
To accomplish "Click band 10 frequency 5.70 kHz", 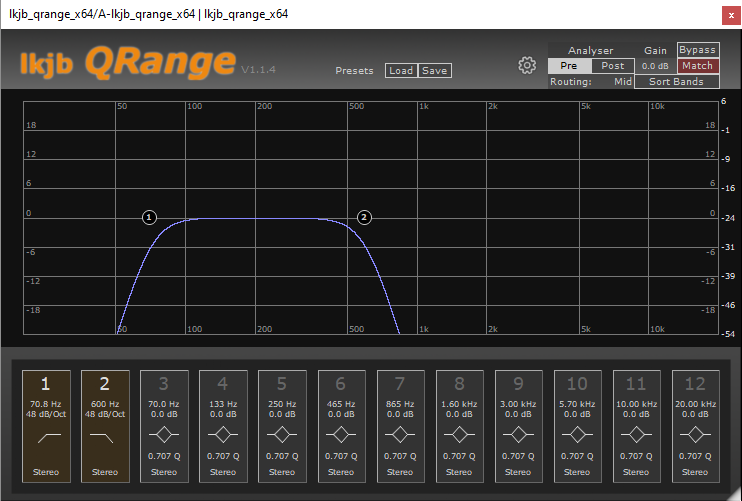I will (x=577, y=404).
